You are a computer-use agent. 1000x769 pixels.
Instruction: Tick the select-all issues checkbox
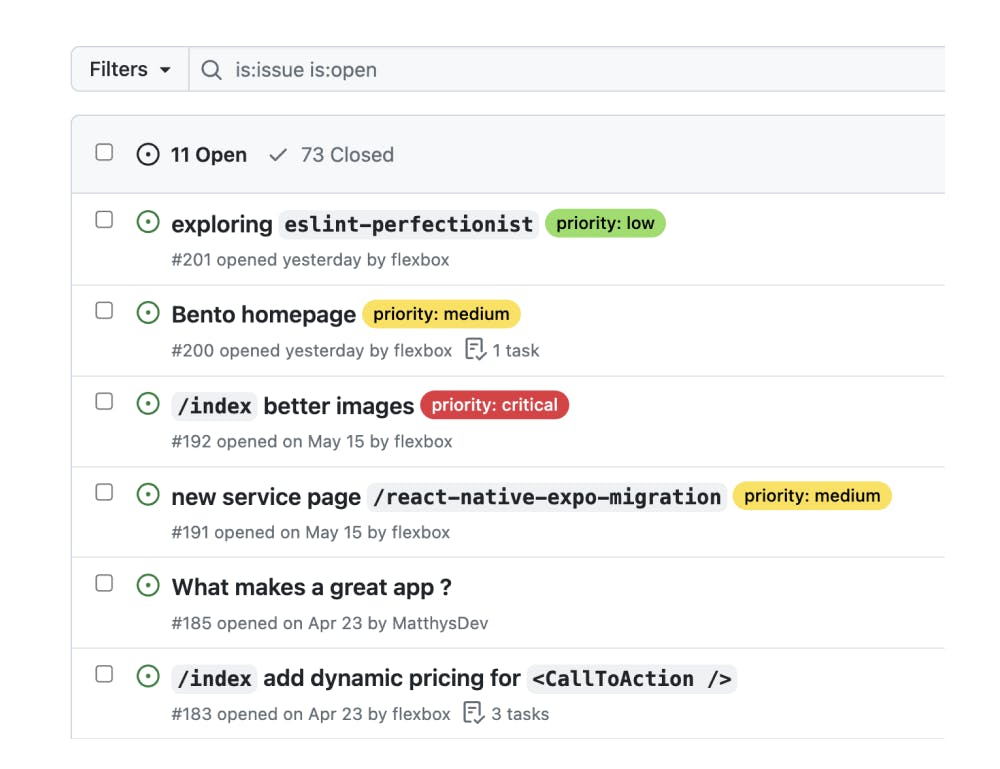click(x=104, y=153)
